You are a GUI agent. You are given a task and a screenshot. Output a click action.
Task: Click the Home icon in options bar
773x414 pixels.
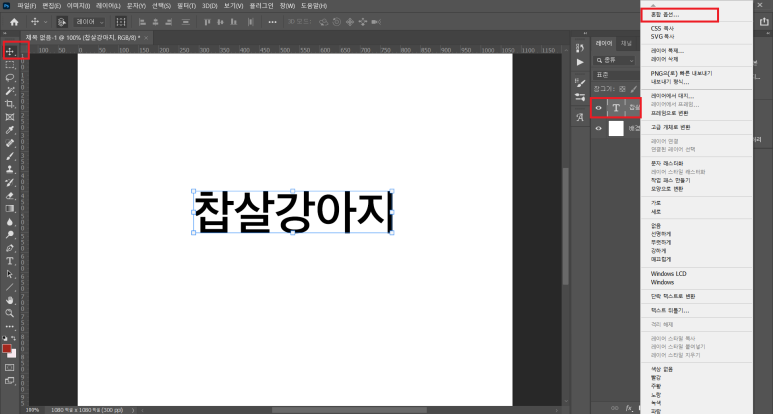[x=14, y=22]
